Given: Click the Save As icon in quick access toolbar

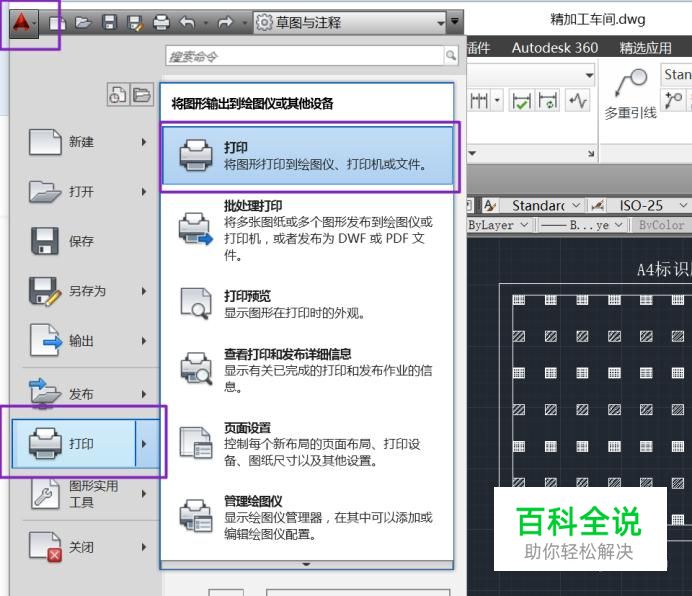Looking at the screenshot, I should pos(135,23).
